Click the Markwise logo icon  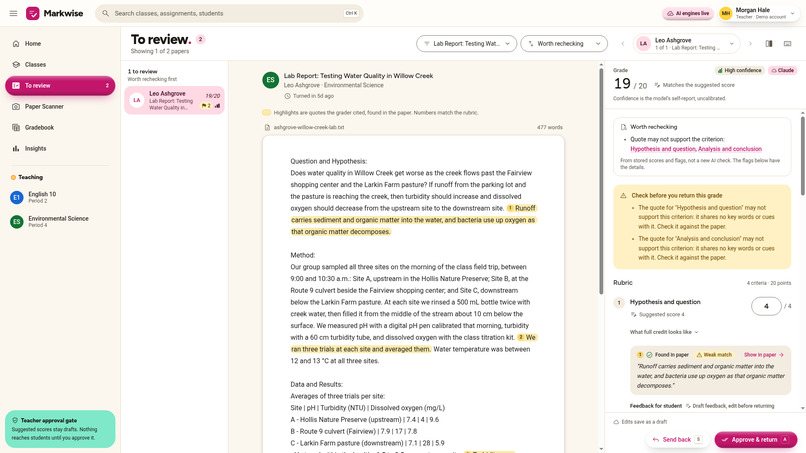tap(33, 13)
